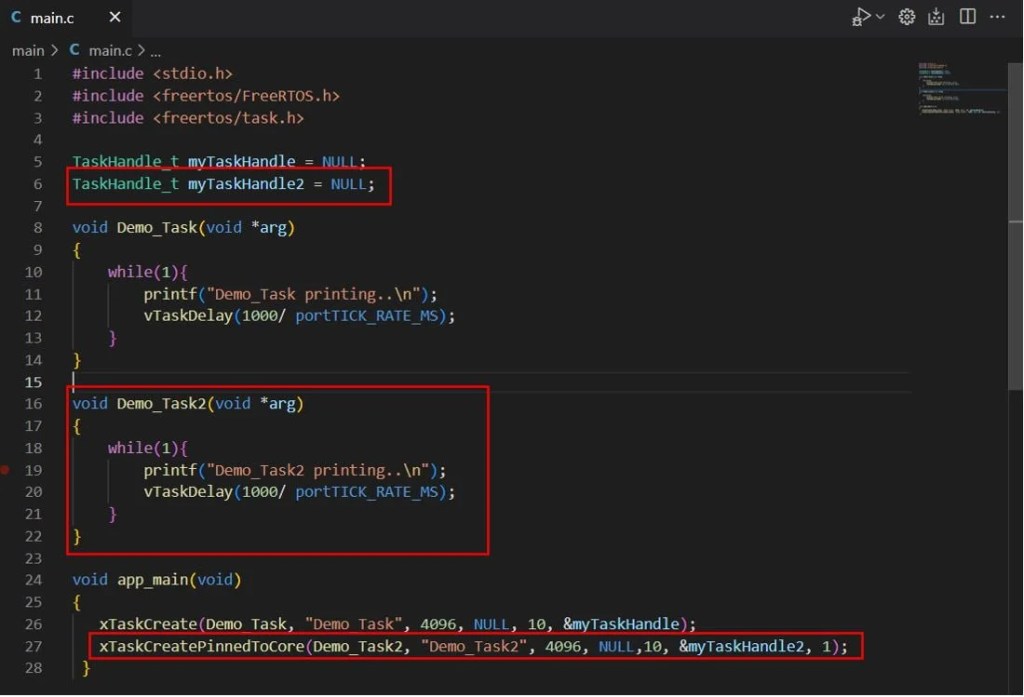Open the More Actions ellipsis menu

[997, 16]
